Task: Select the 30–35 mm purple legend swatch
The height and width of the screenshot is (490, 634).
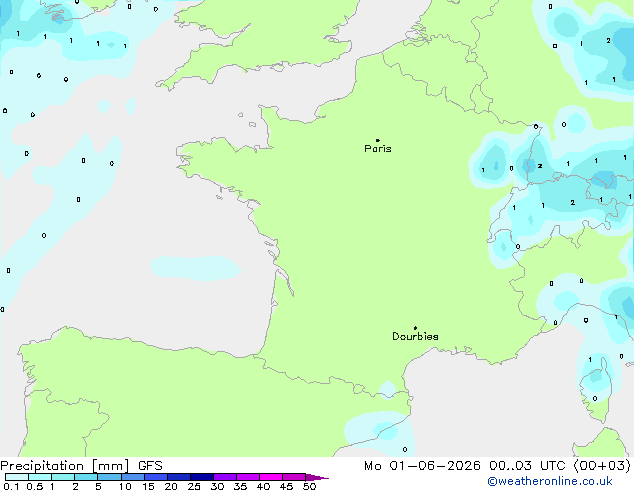Action: click(225, 477)
